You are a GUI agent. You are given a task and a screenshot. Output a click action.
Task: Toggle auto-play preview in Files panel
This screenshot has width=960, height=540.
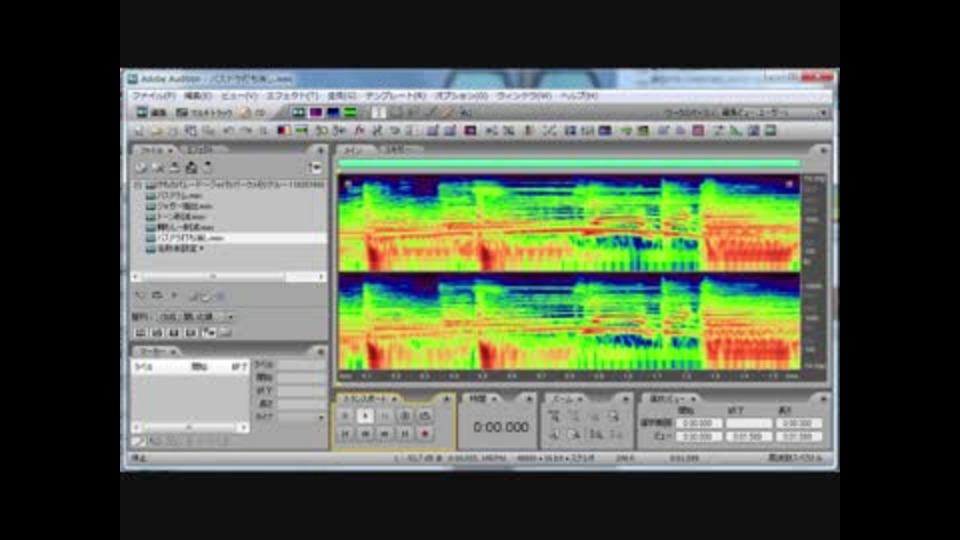[x=141, y=296]
